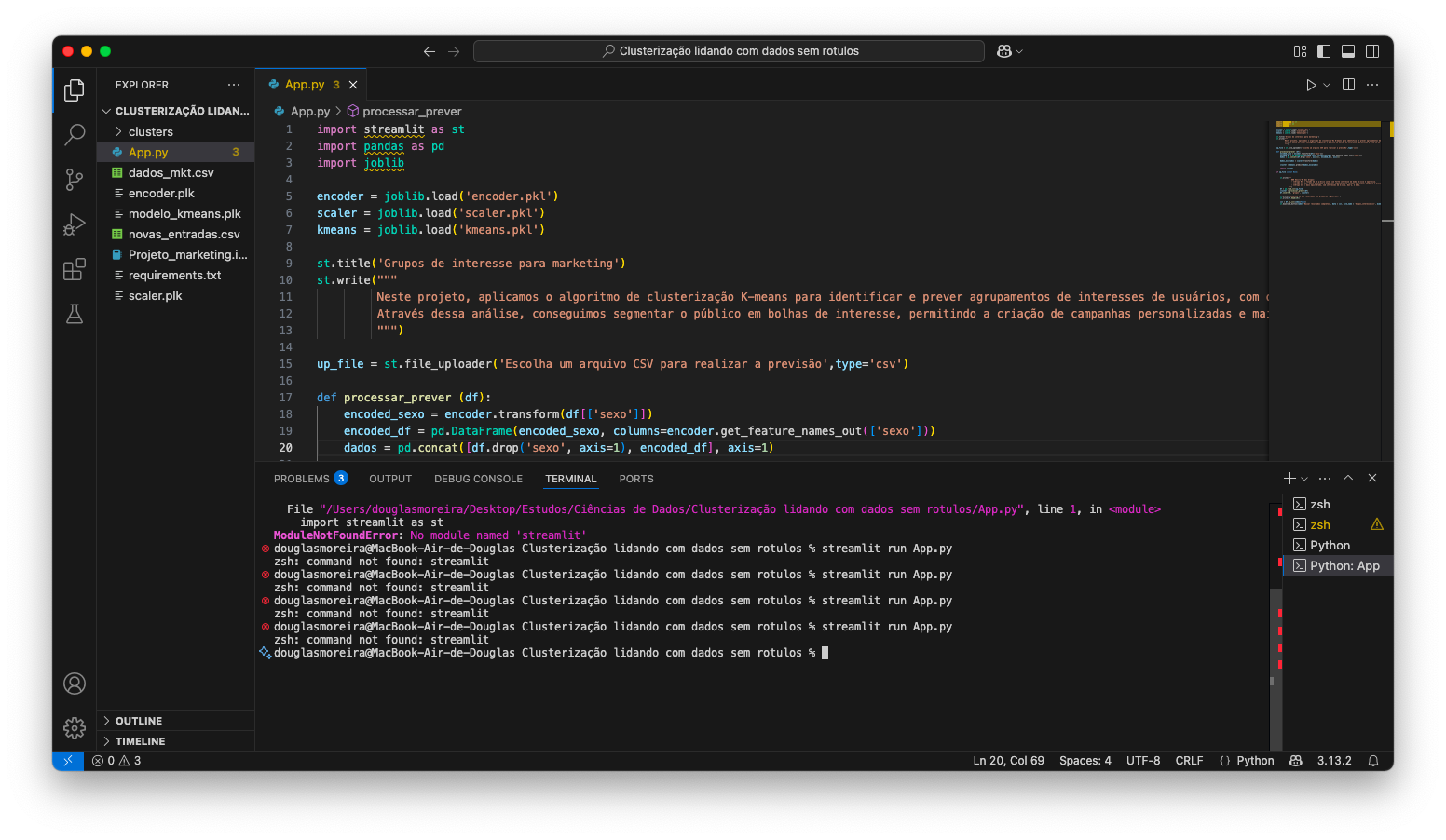The height and width of the screenshot is (840, 1446).
Task: Open the Copilot chat icon in title bar
Action: [x=1004, y=51]
